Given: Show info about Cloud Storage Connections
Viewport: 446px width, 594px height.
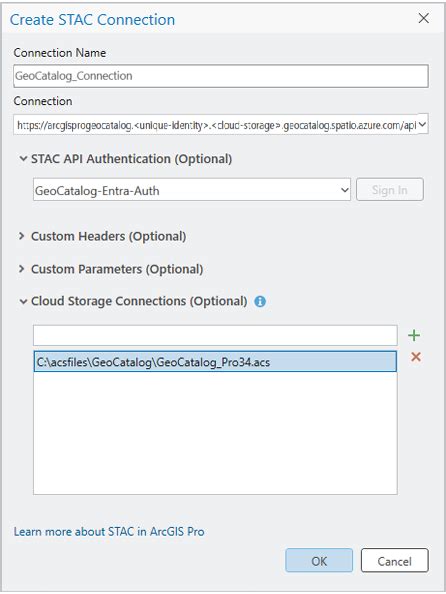Looking at the screenshot, I should [260, 302].
